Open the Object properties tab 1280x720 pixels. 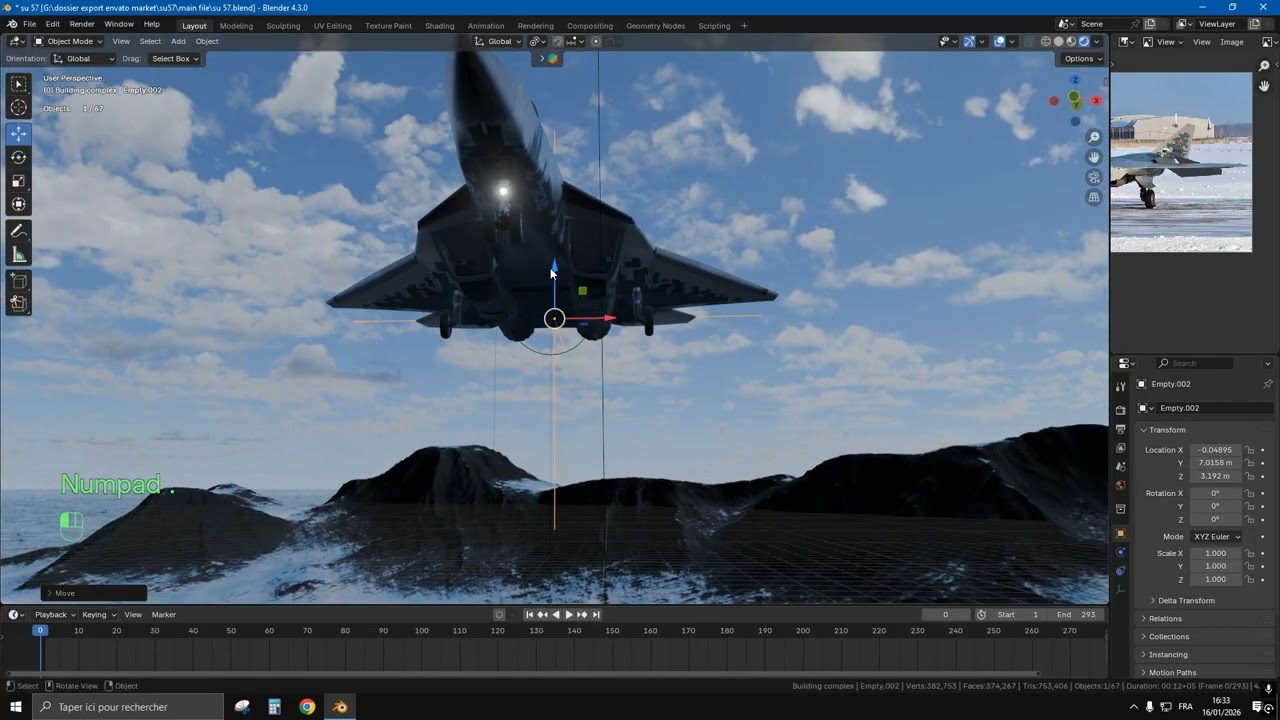(x=1120, y=533)
